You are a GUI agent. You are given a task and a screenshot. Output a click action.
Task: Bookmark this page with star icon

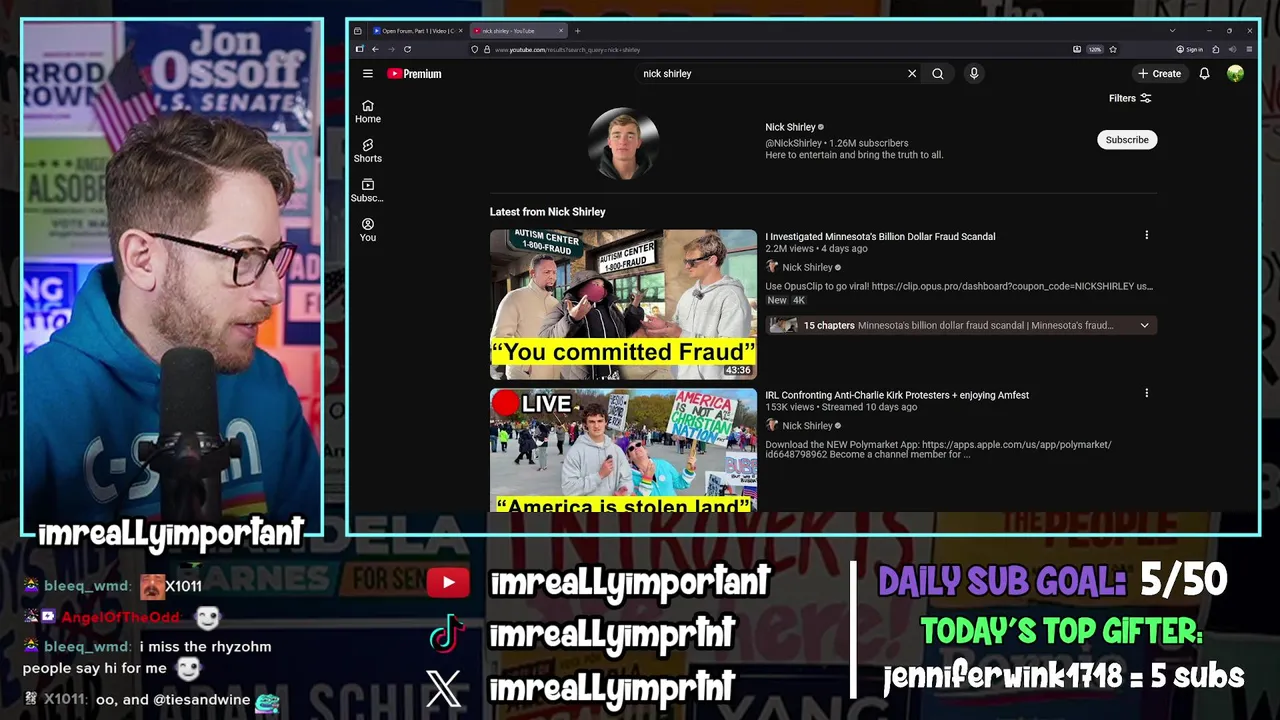(x=1113, y=49)
